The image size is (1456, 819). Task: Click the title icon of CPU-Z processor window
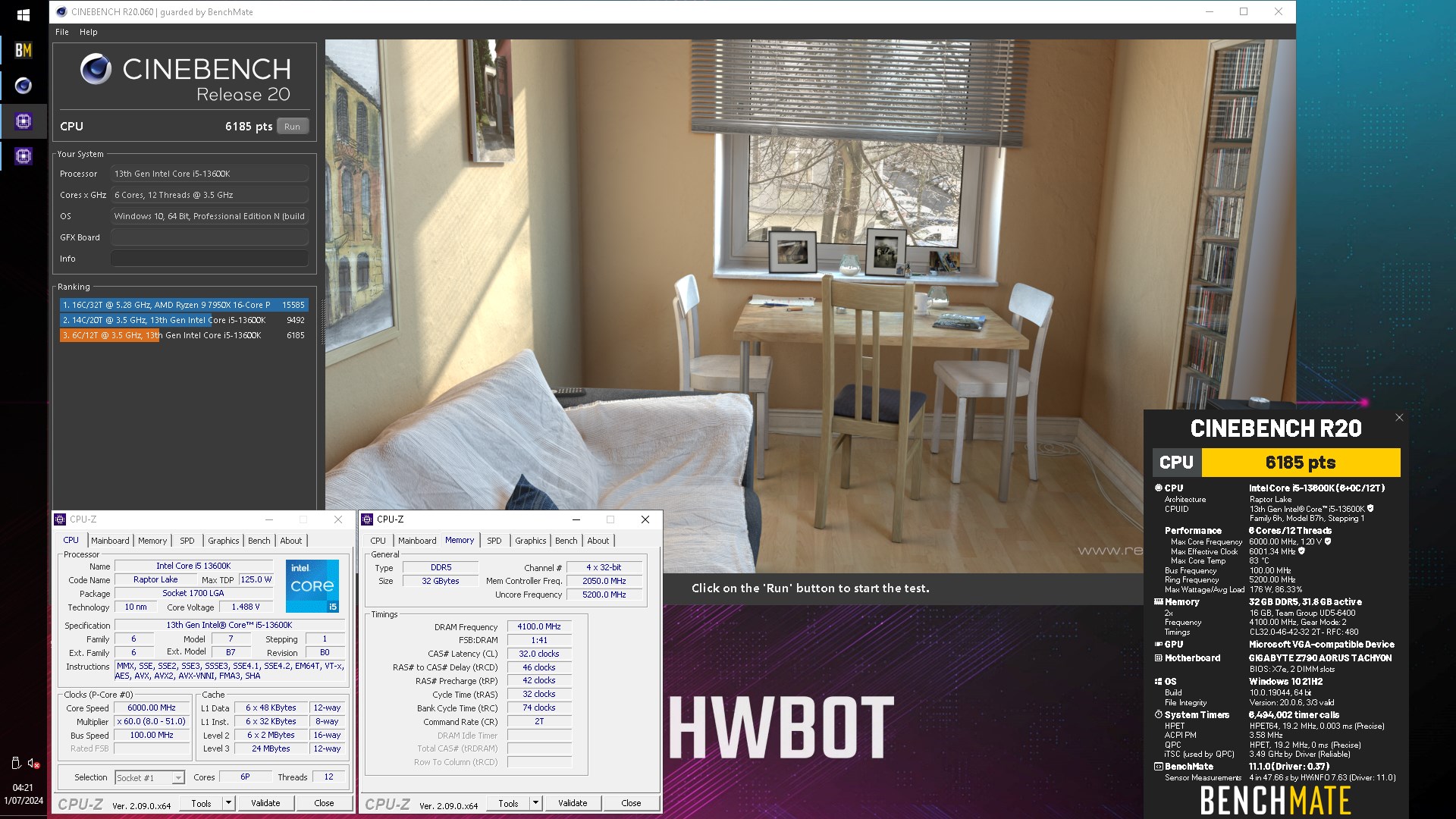tap(60, 519)
